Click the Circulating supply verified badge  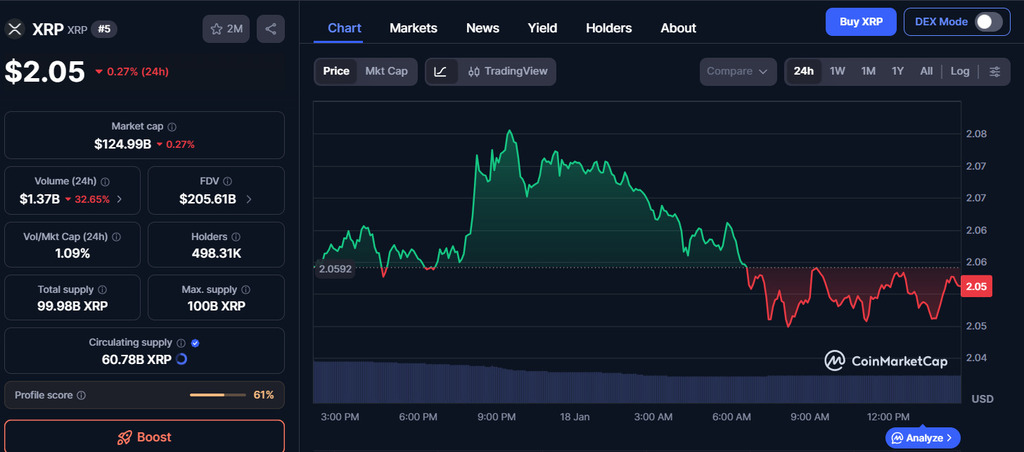click(195, 342)
